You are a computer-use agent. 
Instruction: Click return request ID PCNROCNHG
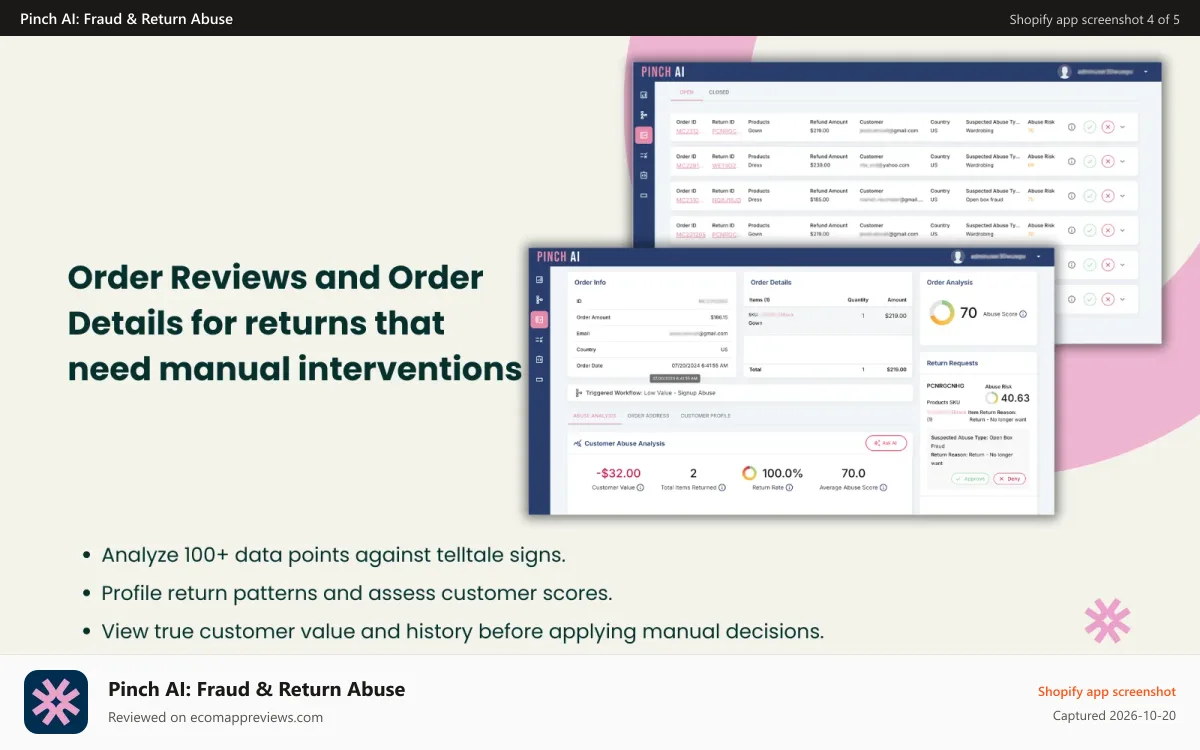point(944,385)
